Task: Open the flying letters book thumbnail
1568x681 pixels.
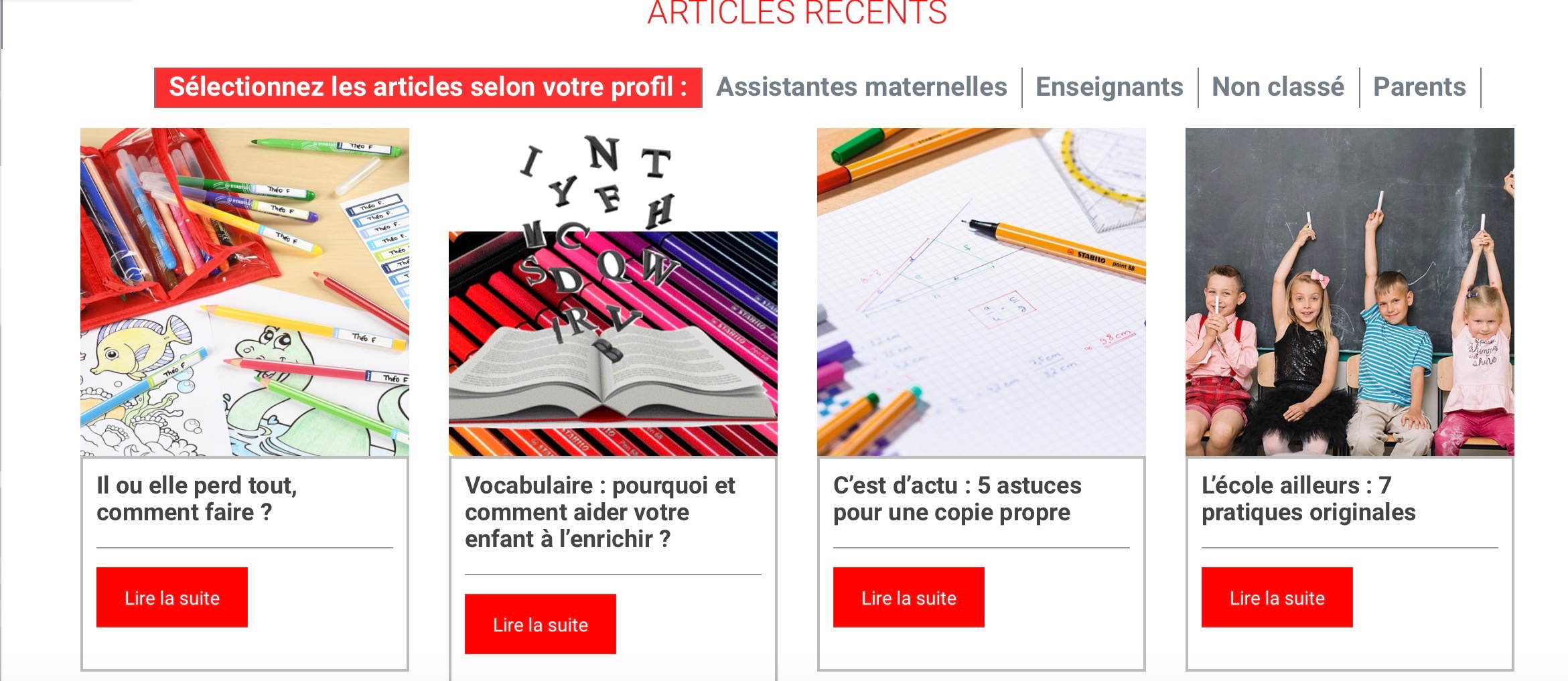Action: (613, 292)
